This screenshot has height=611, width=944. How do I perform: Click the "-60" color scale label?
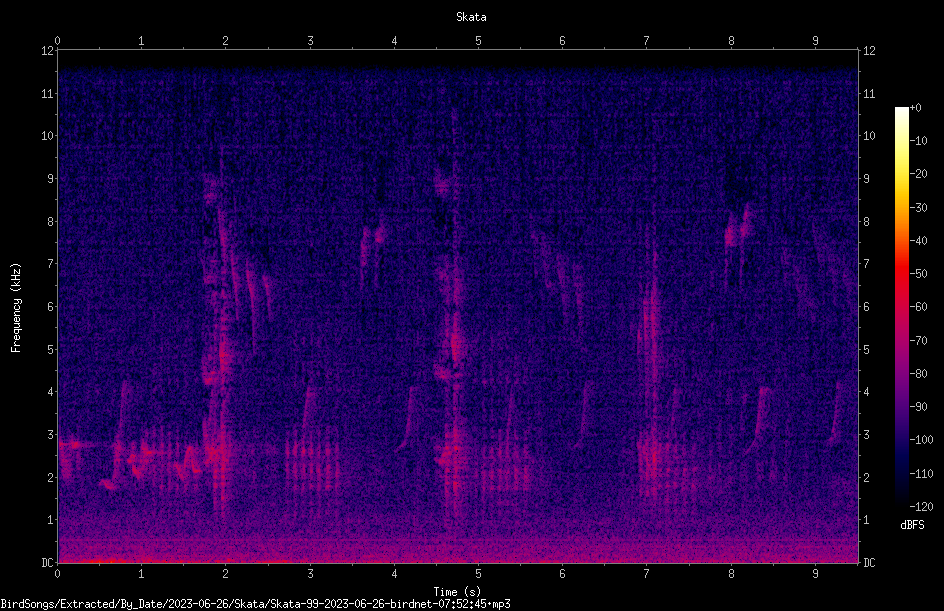[918, 307]
